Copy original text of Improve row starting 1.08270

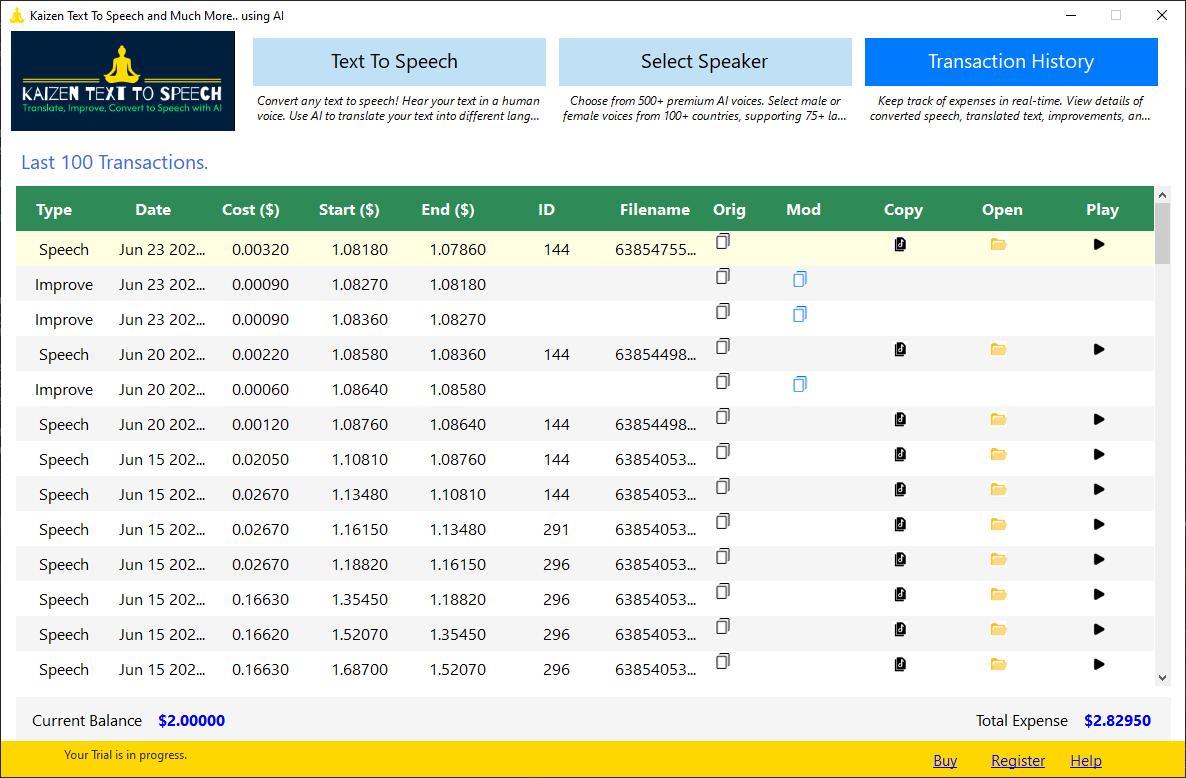coord(723,276)
